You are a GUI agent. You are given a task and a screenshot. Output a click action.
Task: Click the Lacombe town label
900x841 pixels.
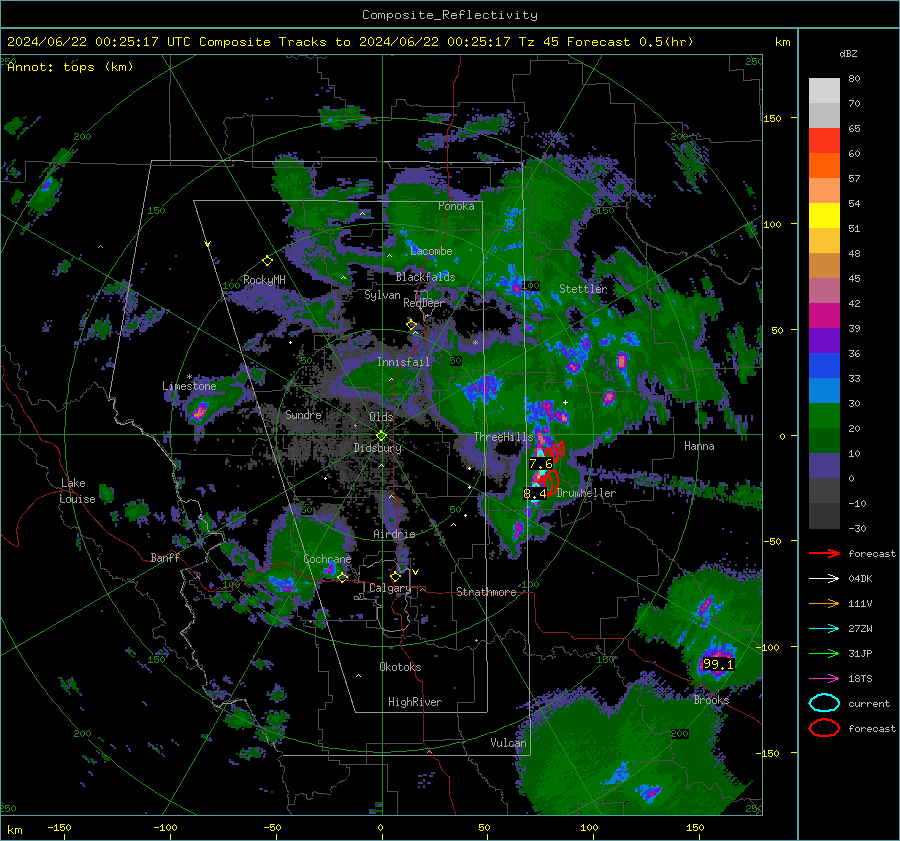431,251
